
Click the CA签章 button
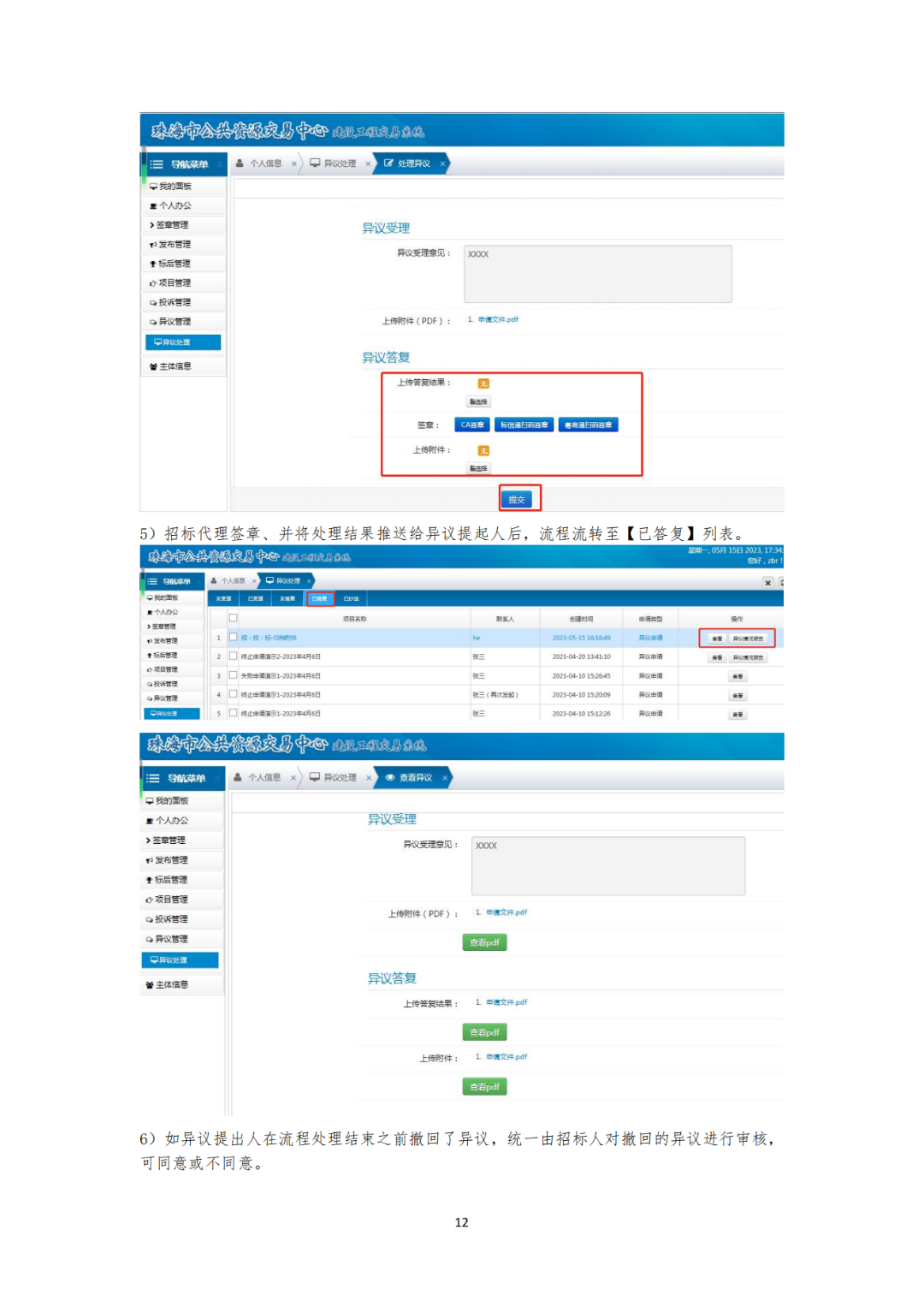472,425
